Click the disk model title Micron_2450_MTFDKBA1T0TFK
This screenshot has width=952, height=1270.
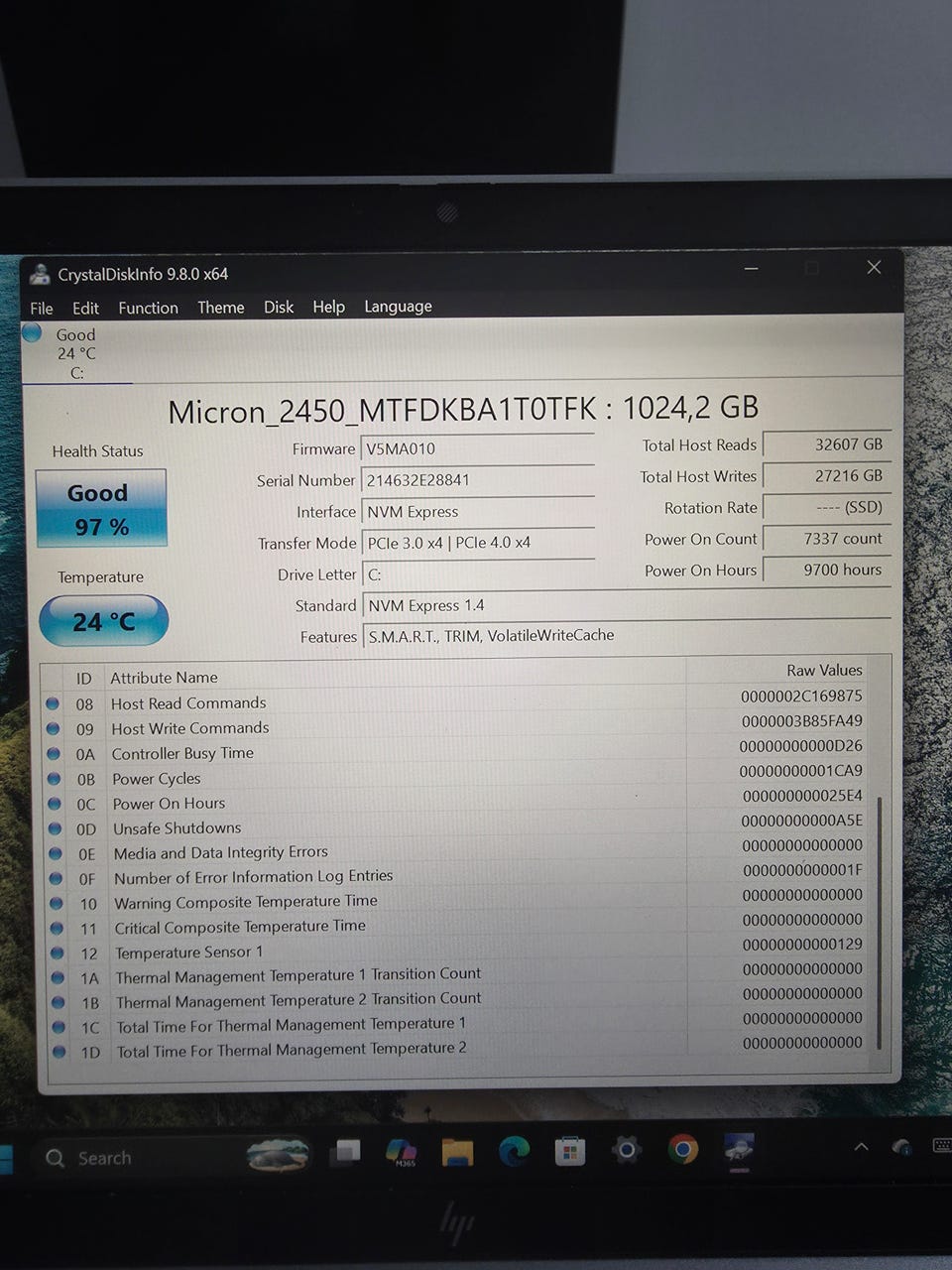pyautogui.click(x=383, y=410)
